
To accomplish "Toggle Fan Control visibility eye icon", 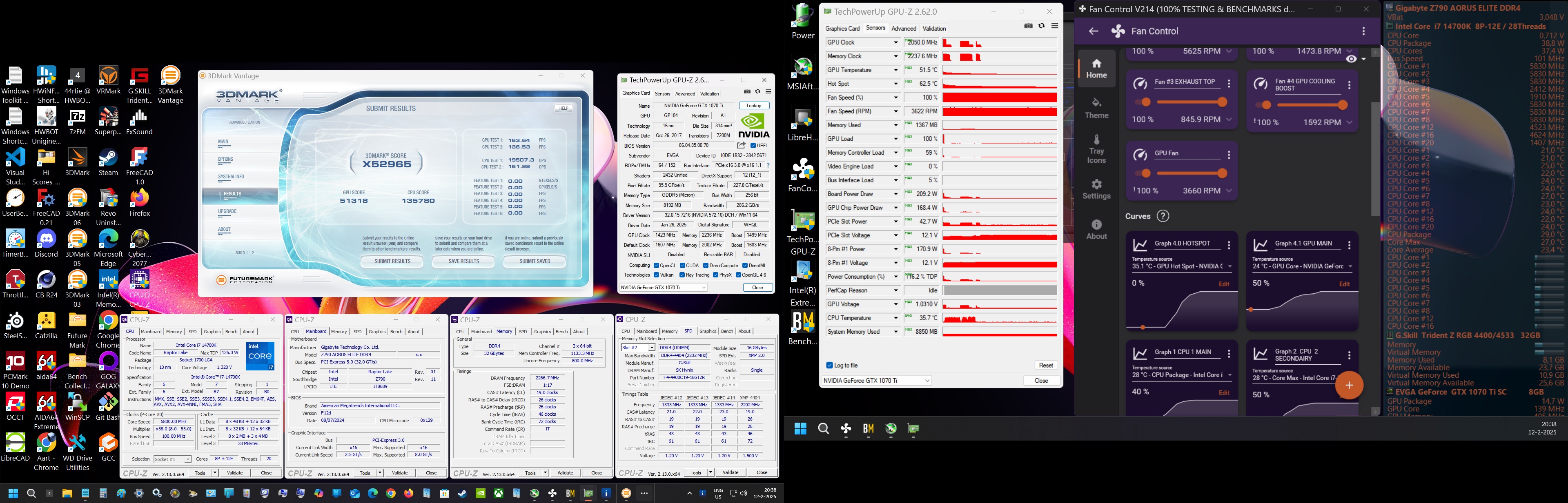I will pos(1351,59).
